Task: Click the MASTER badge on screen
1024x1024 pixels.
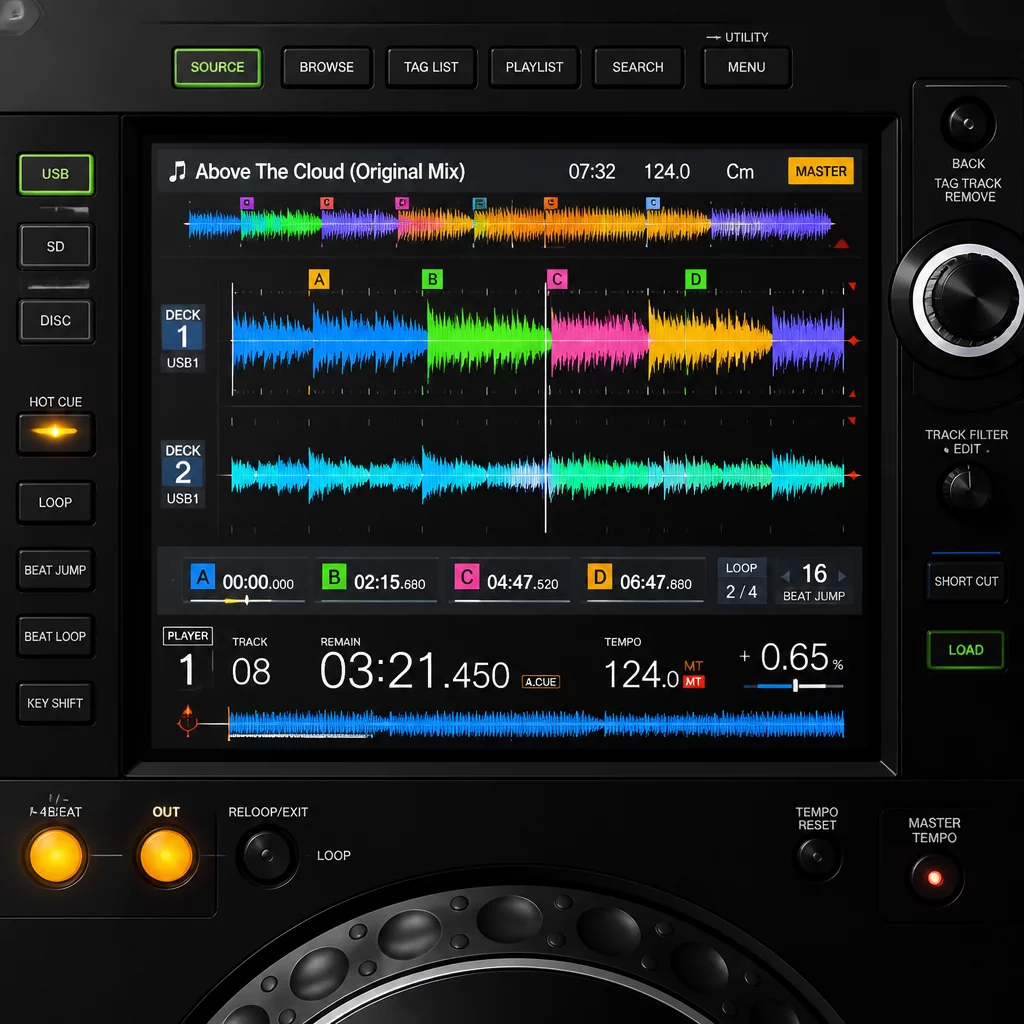Action: (x=821, y=171)
